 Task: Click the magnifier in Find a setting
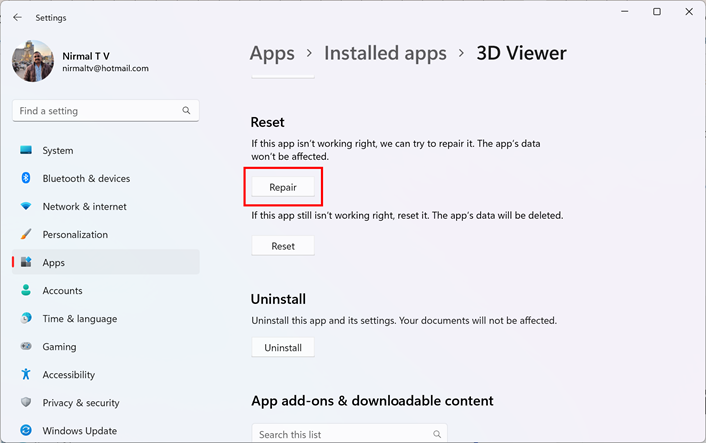coord(186,110)
